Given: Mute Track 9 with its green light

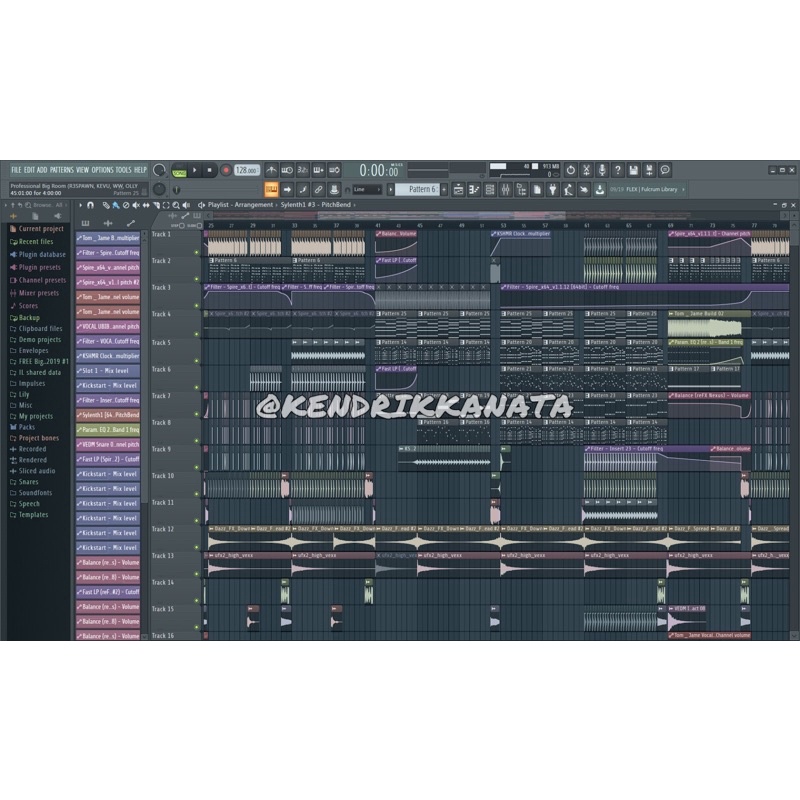Looking at the screenshot, I should 196,467.
